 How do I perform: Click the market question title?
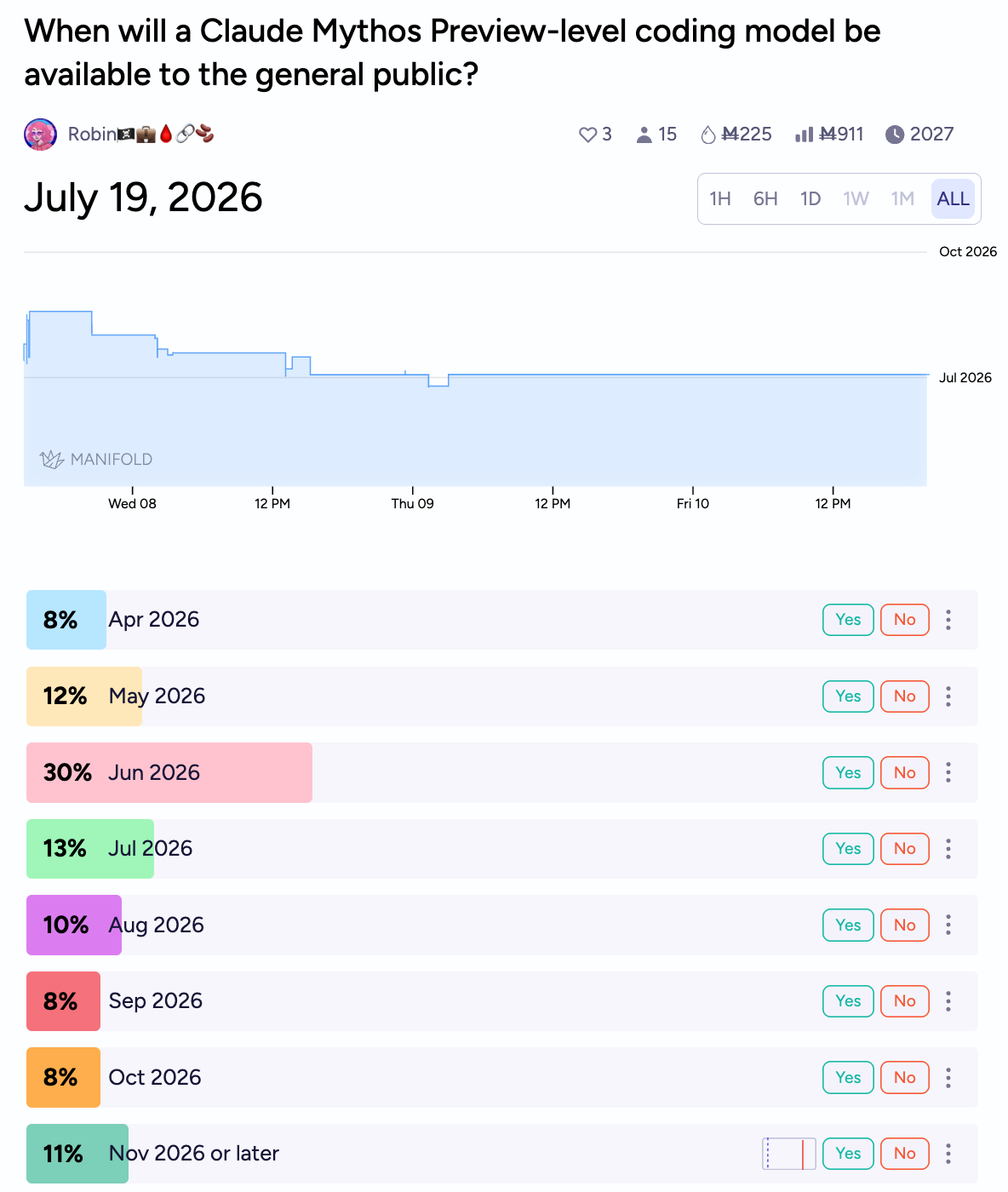[x=452, y=53]
